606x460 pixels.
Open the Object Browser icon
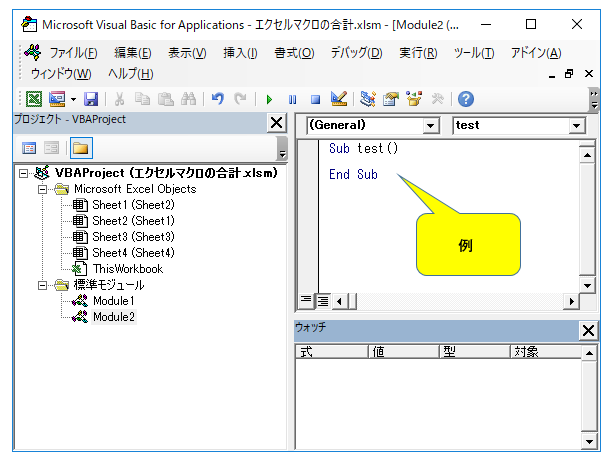pos(414,99)
